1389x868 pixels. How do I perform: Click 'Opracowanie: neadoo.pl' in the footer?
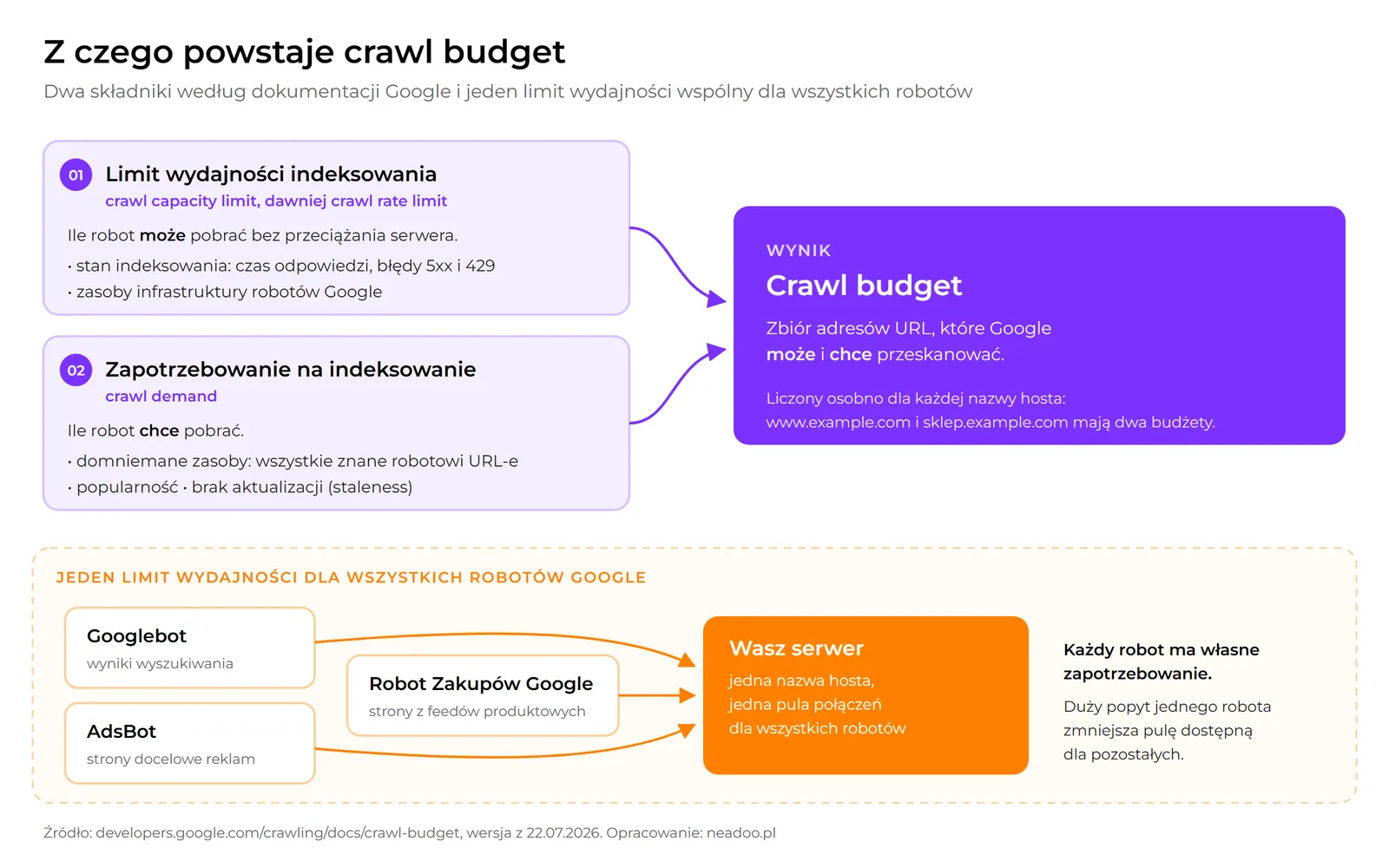pos(691,832)
